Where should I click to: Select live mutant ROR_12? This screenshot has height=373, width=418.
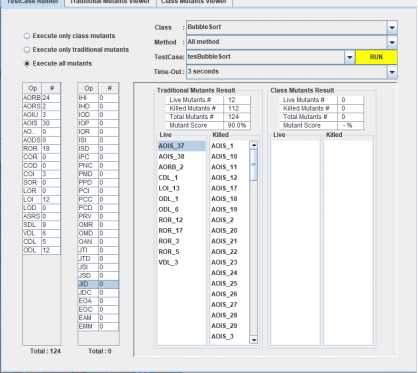182,220
